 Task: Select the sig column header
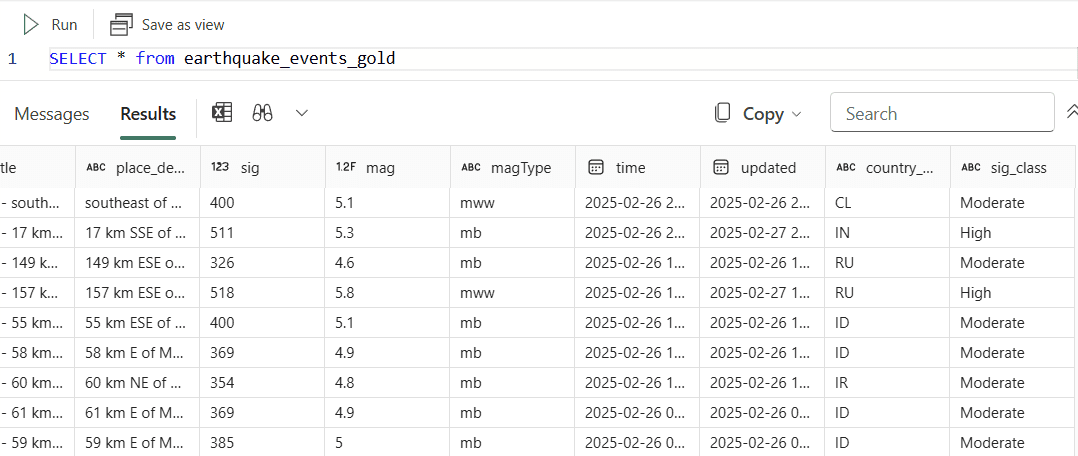pyautogui.click(x=263, y=167)
